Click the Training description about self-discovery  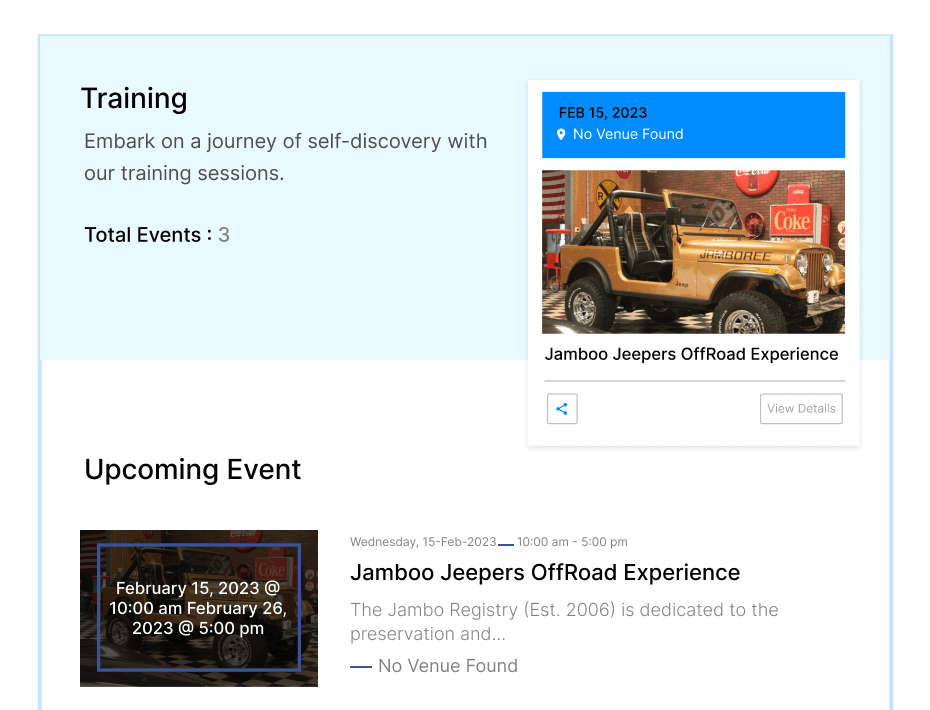pos(285,157)
